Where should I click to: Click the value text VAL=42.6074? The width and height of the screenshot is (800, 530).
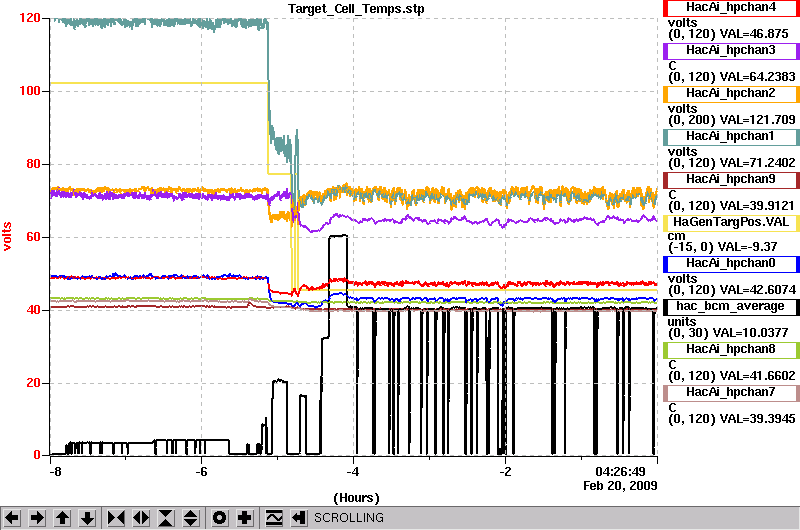(x=757, y=290)
